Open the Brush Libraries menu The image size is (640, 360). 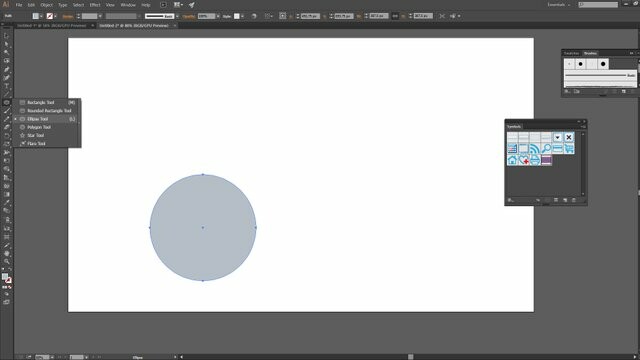click(x=567, y=91)
